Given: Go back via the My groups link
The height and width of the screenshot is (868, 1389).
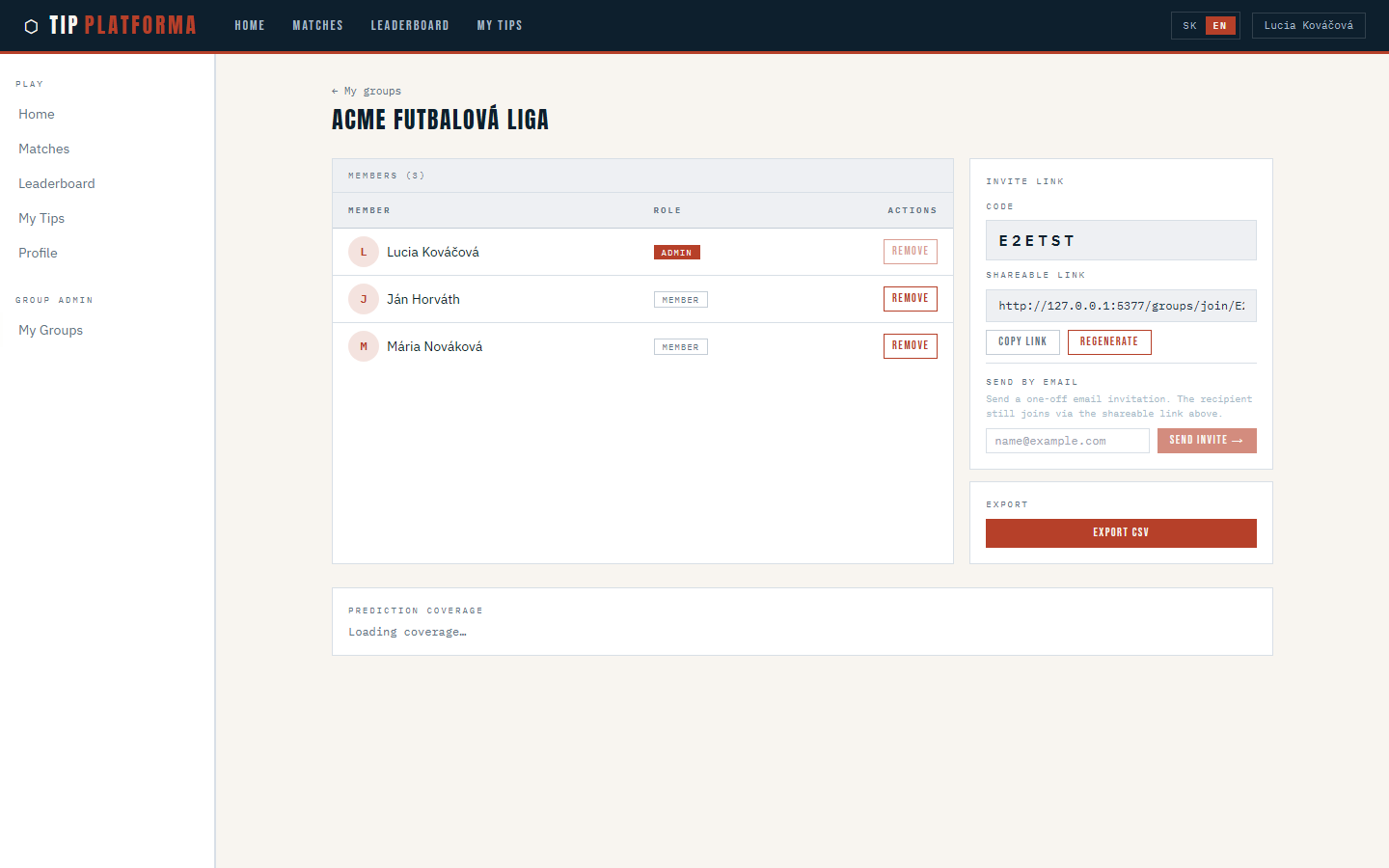Looking at the screenshot, I should (367, 91).
